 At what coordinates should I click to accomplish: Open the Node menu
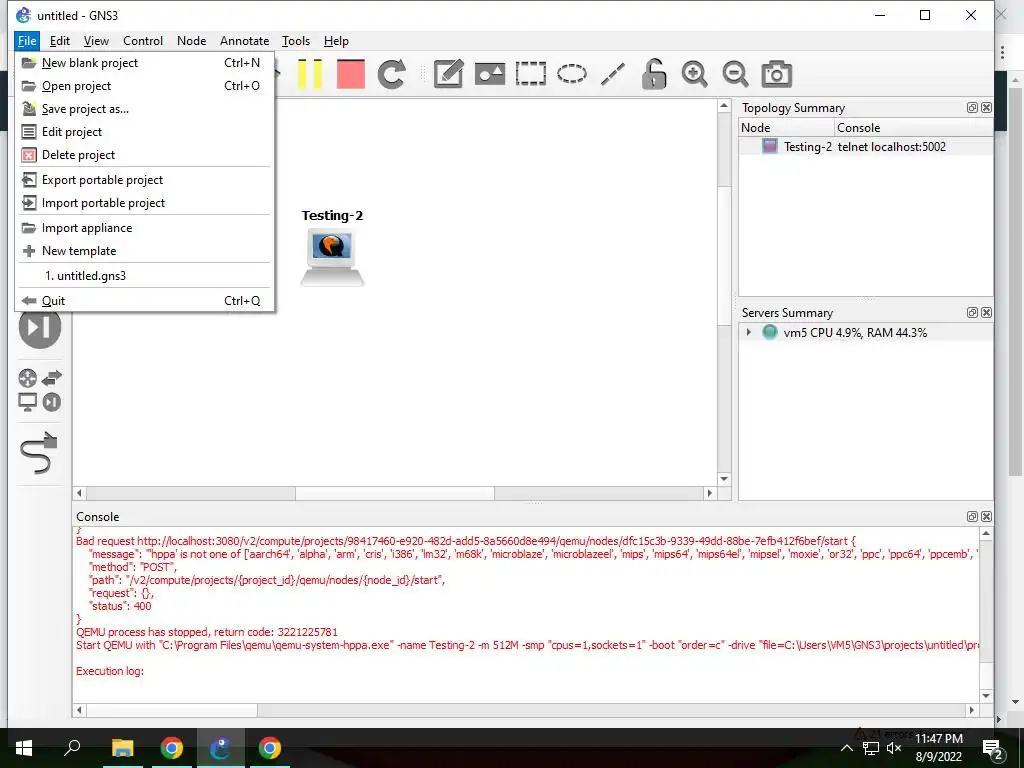click(x=191, y=40)
